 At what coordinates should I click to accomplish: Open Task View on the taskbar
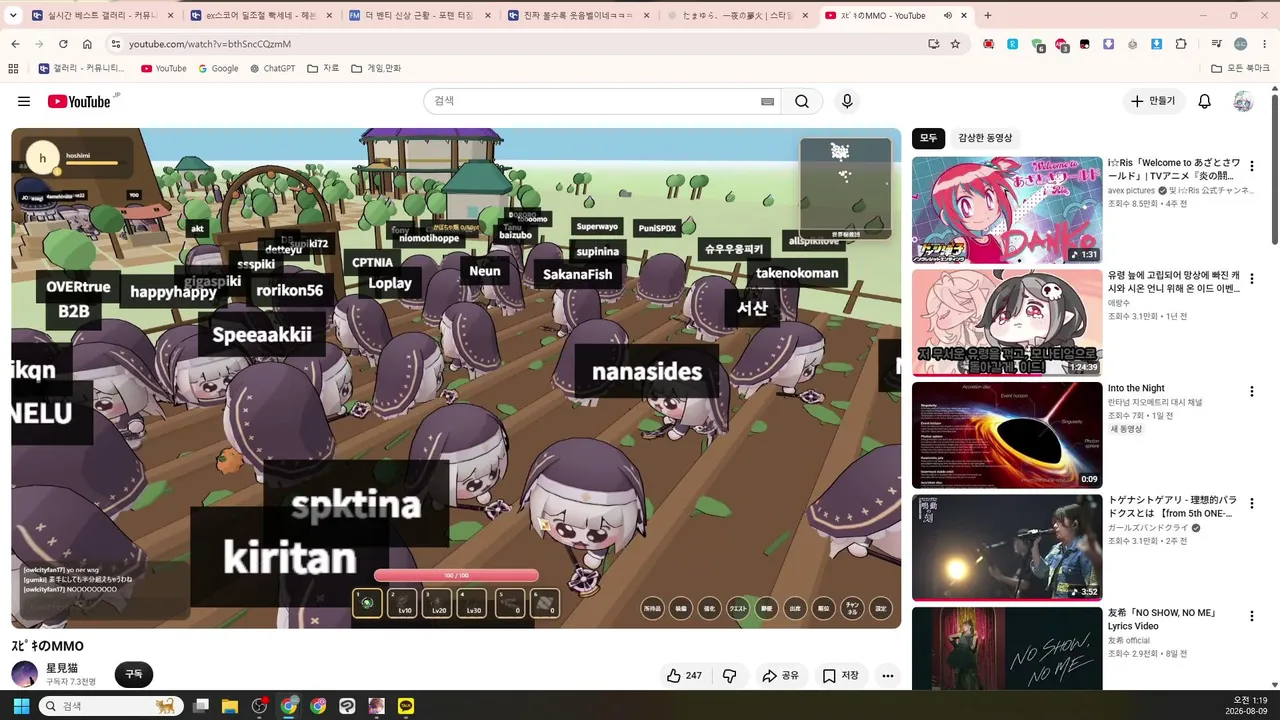pos(201,706)
